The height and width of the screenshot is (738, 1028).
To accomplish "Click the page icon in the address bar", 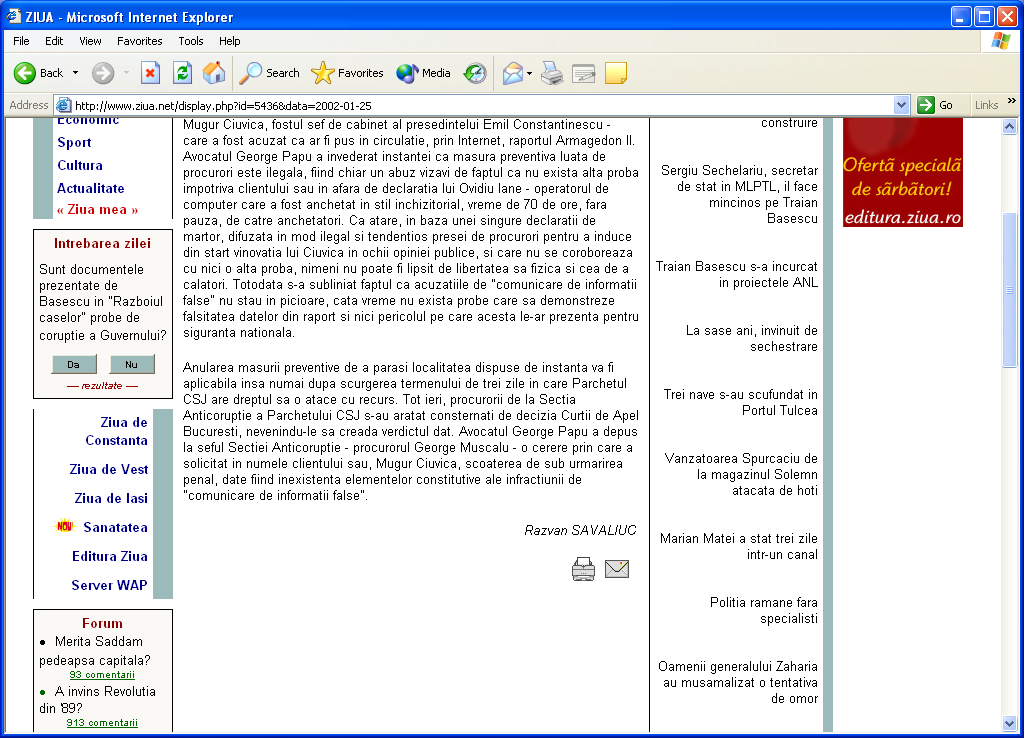I will coord(63,105).
